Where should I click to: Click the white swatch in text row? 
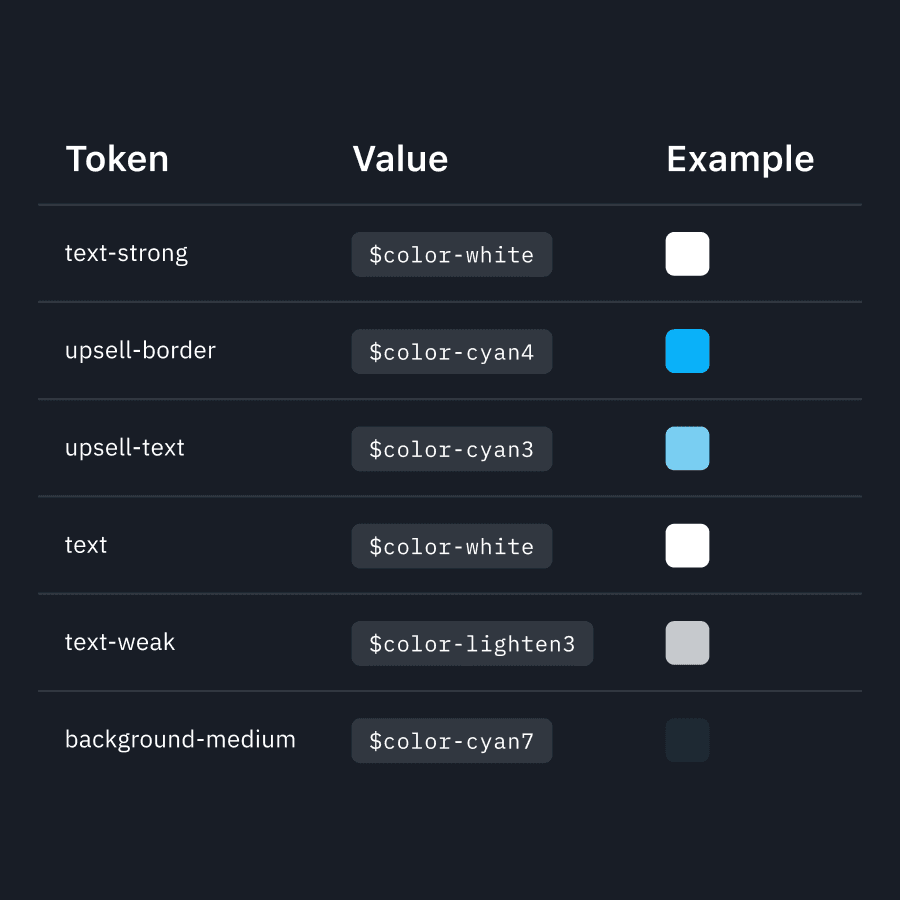coord(687,545)
